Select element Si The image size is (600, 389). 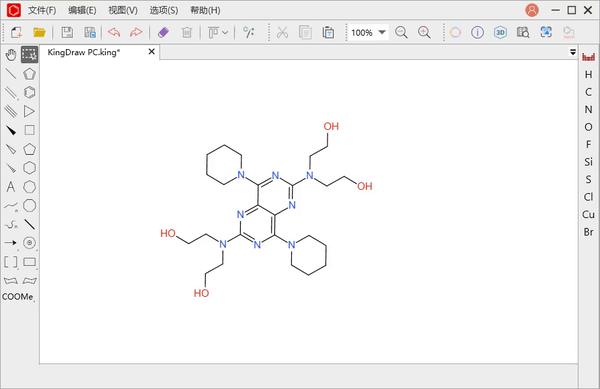[589, 162]
